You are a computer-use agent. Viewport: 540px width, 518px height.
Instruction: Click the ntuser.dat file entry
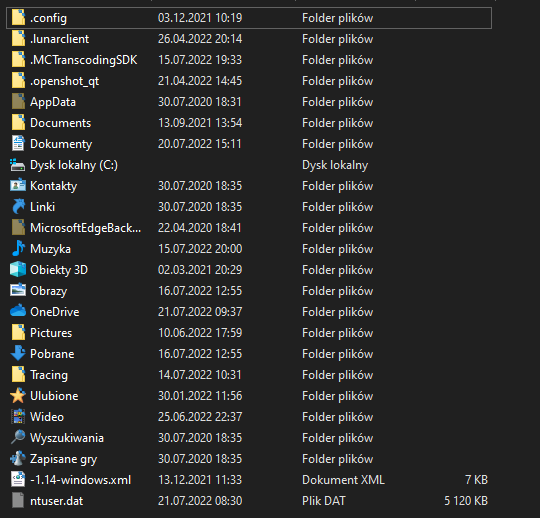tap(249, 501)
